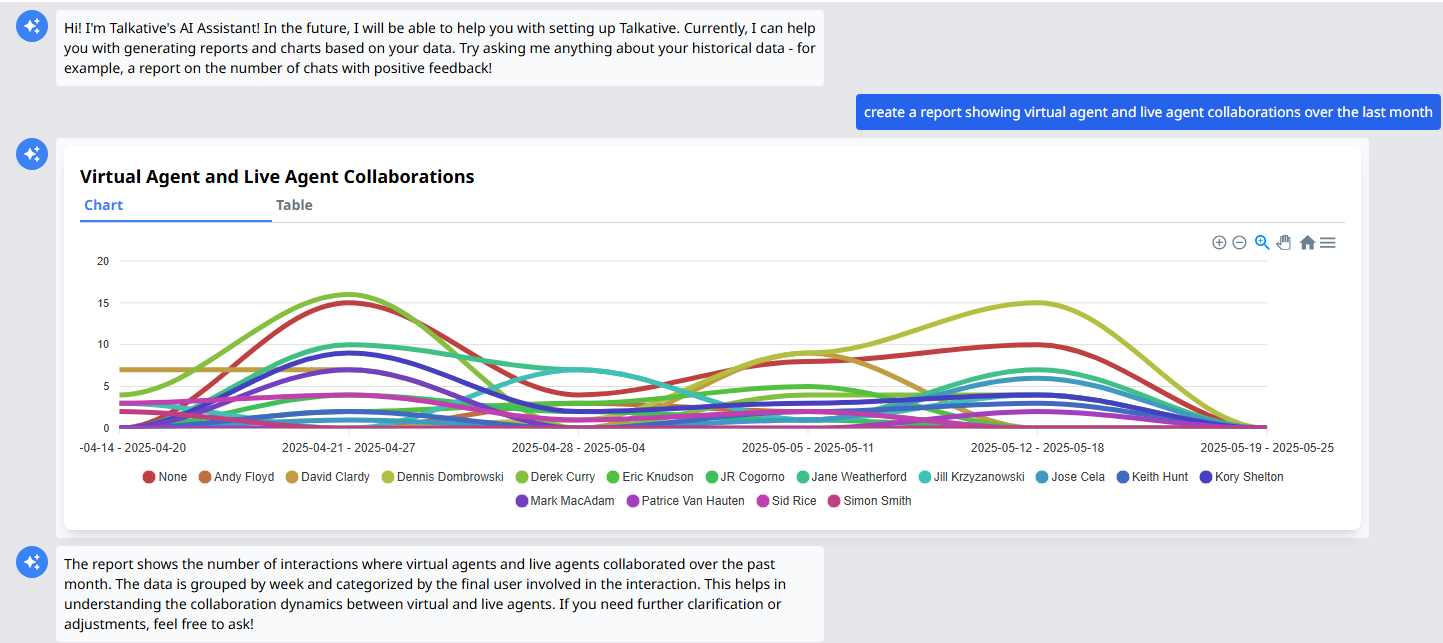Click the chart zoom out minus icon
Viewport: 1443px width, 643px height.
[x=1239, y=243]
